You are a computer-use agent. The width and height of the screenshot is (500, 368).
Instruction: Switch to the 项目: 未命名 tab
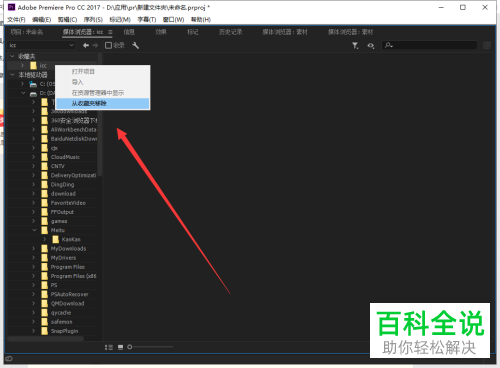coord(26,32)
